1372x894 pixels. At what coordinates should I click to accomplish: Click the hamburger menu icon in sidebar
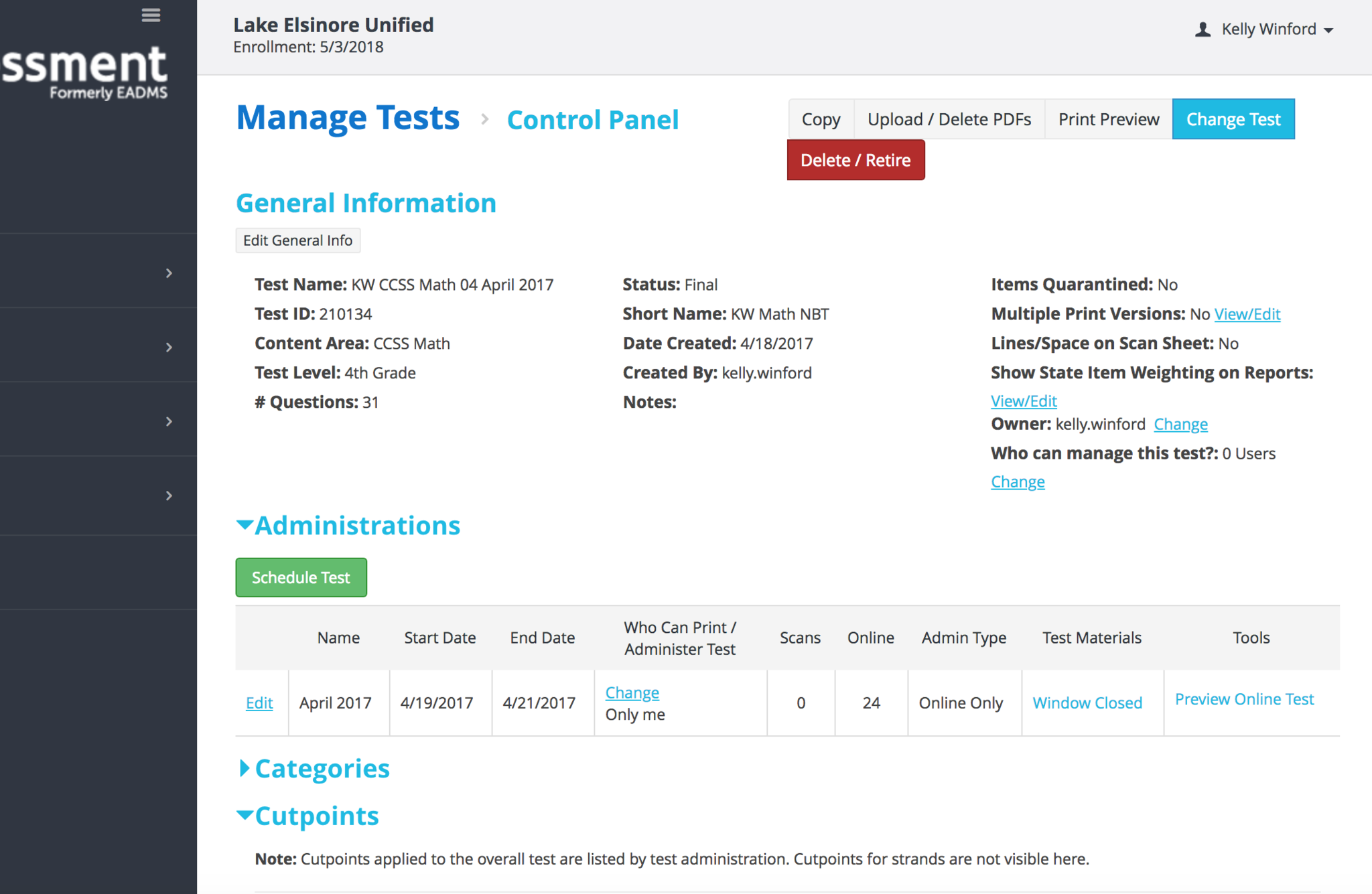point(151,15)
